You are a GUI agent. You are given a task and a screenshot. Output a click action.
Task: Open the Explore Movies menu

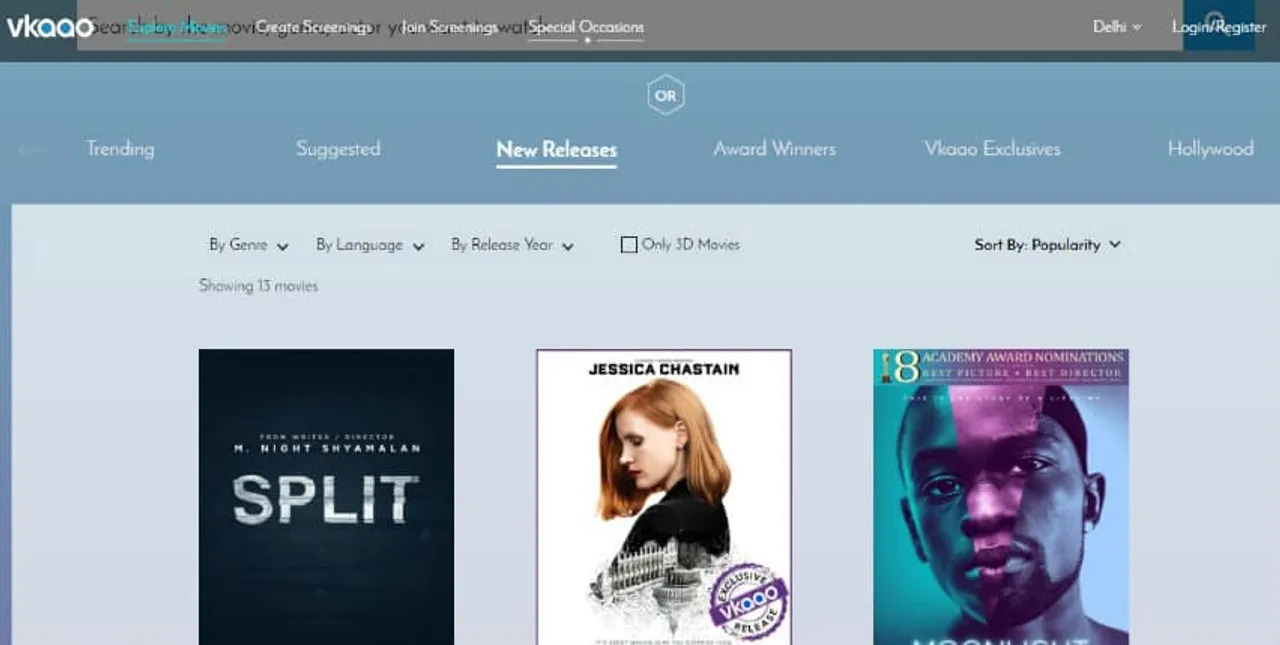click(x=176, y=27)
